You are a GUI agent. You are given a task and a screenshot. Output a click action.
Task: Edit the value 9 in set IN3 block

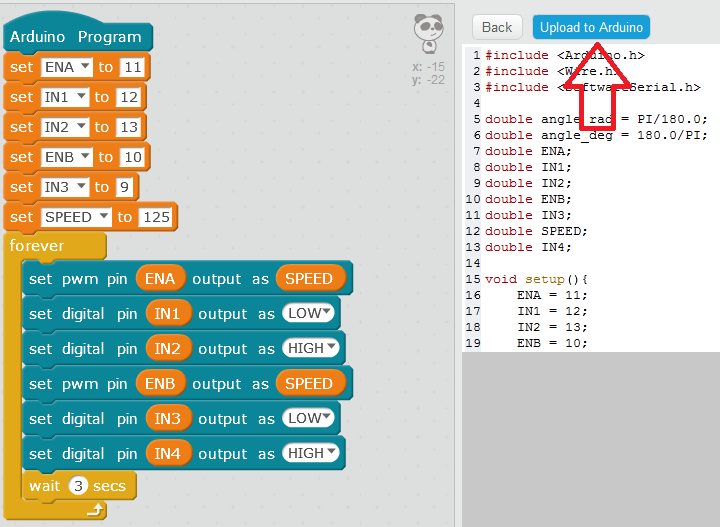(124, 187)
